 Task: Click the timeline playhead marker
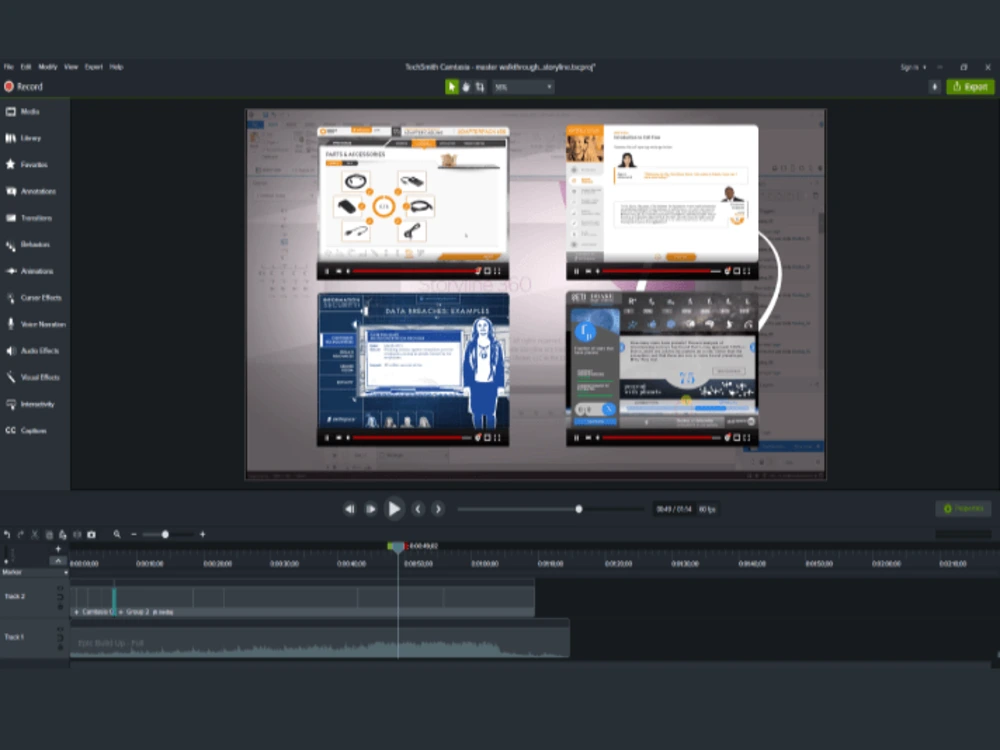tap(398, 547)
